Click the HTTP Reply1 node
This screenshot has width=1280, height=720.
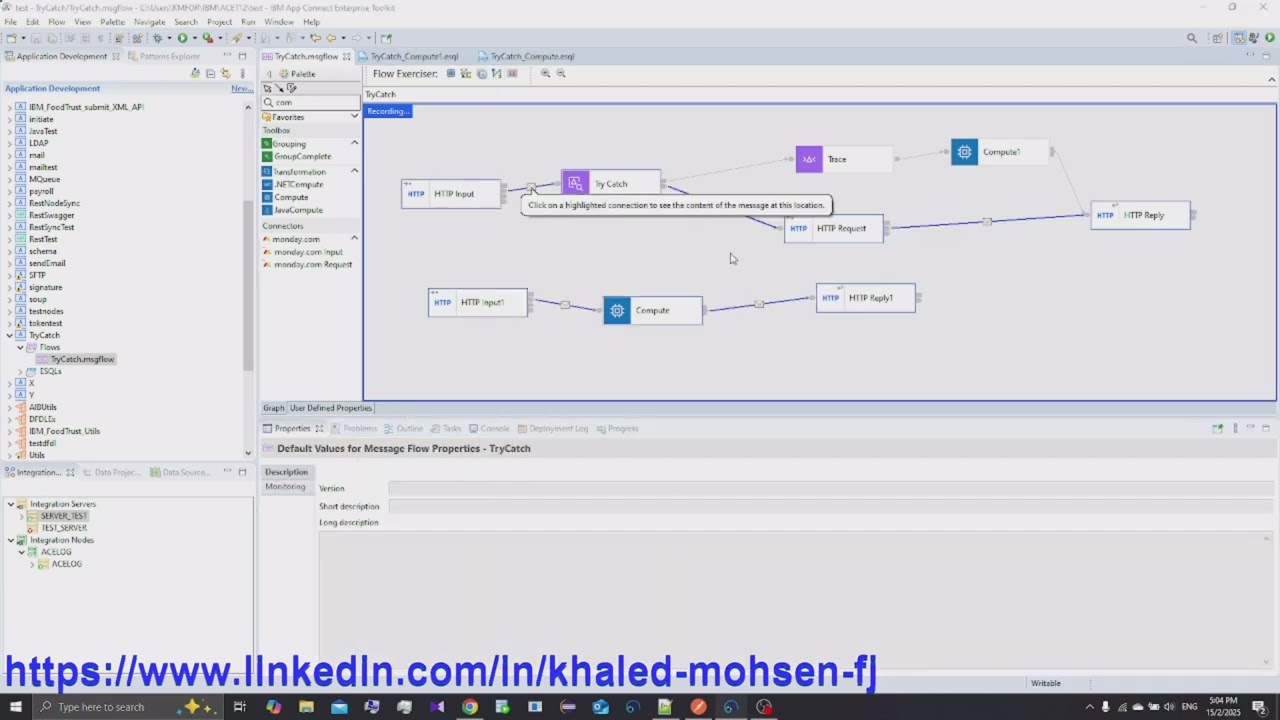866,298
